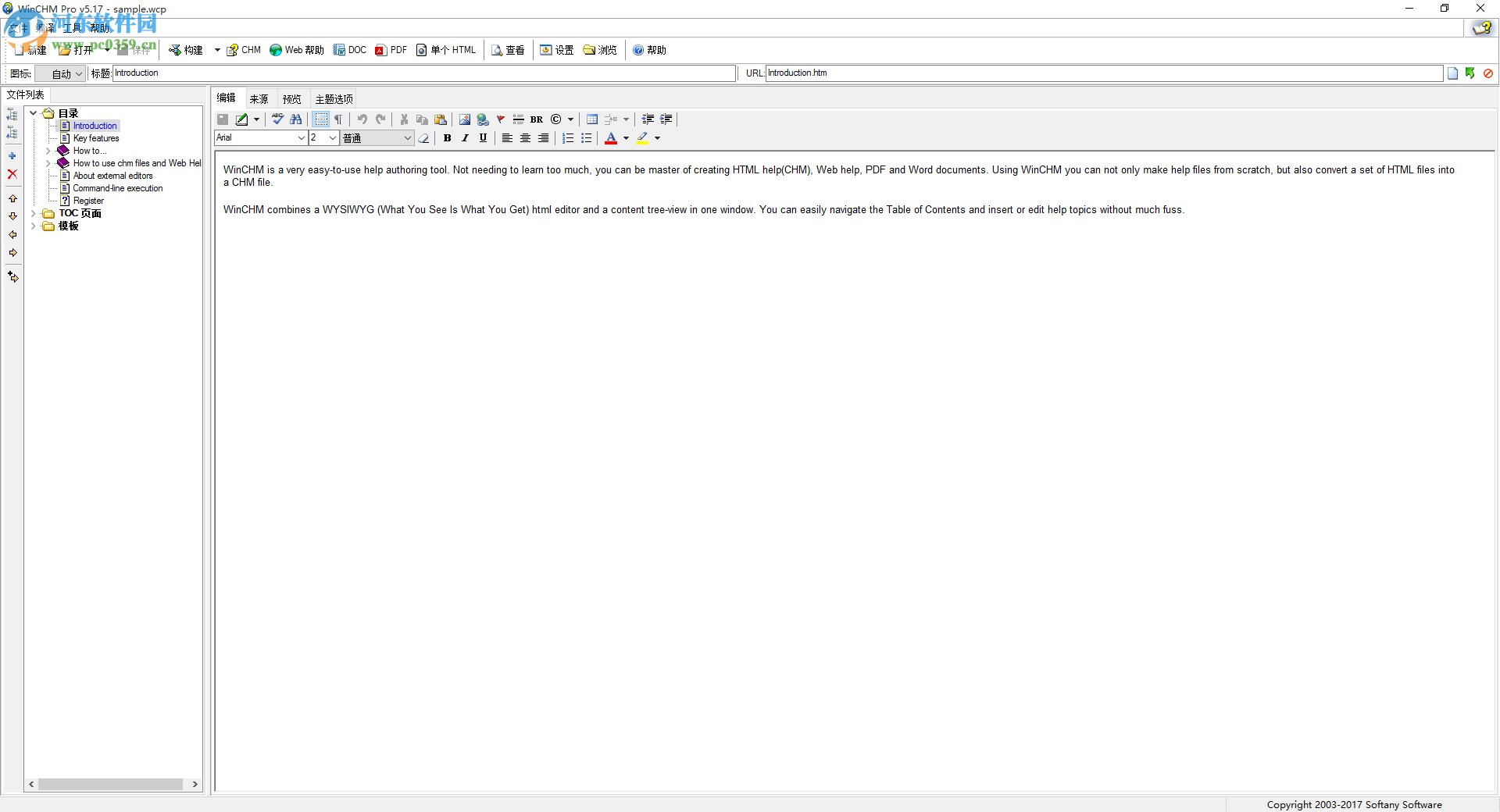Move the topic up with the up arrow
This screenshot has width=1500, height=812.
click(x=12, y=198)
